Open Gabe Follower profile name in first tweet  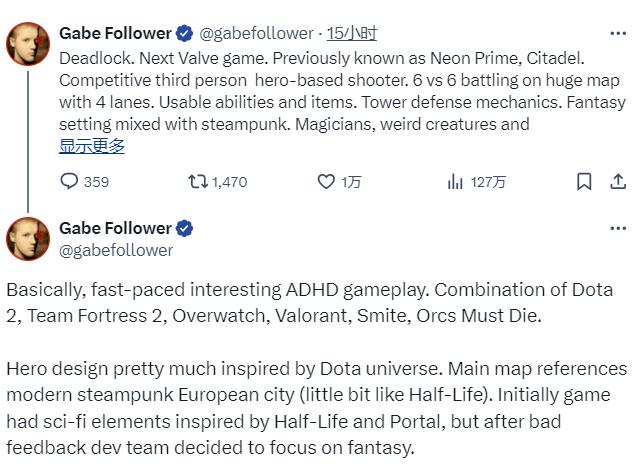pyautogui.click(x=115, y=33)
